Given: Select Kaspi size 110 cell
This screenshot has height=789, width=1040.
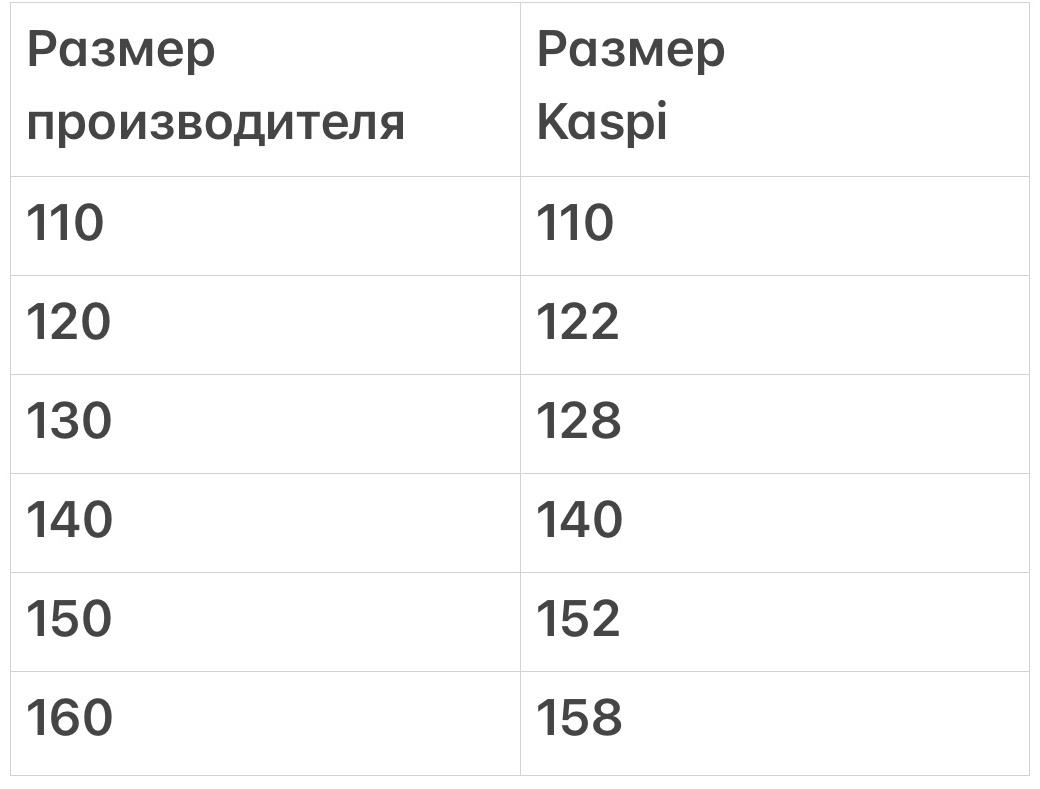Looking at the screenshot, I should [x=775, y=226].
